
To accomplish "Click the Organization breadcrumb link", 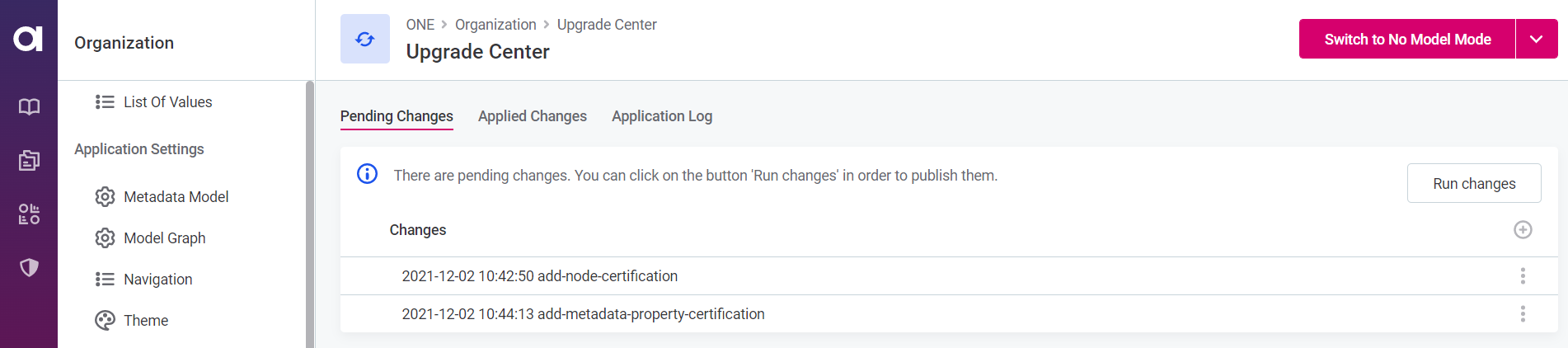I will pyautogui.click(x=495, y=25).
